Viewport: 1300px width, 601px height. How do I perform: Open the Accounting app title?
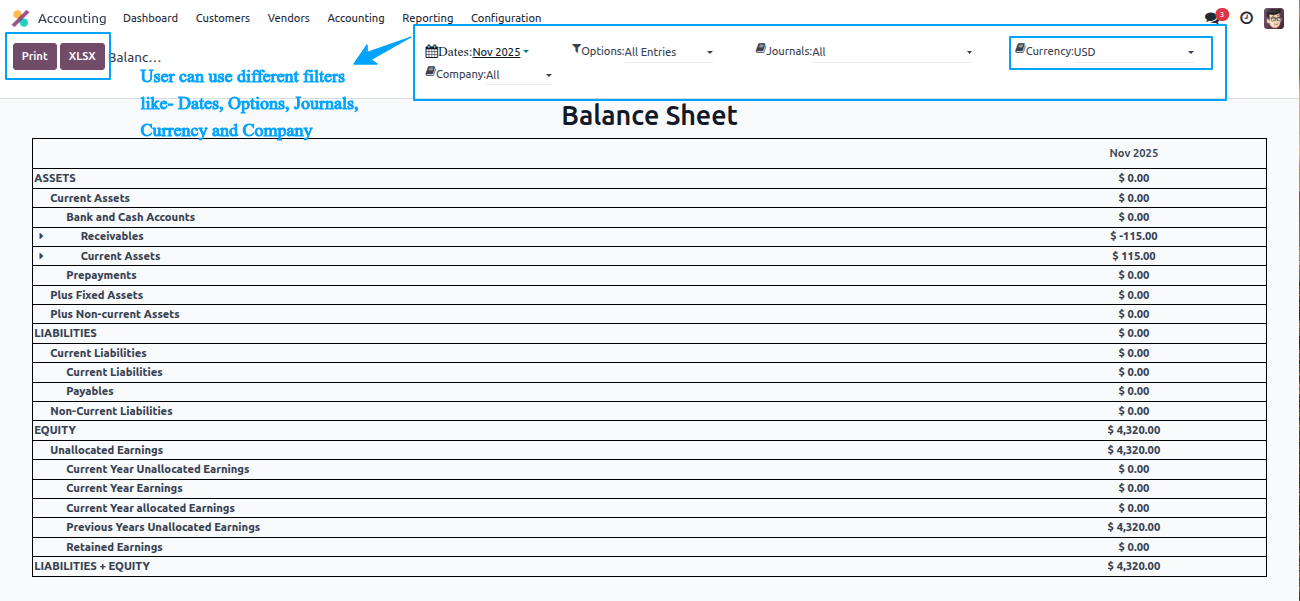tap(72, 18)
